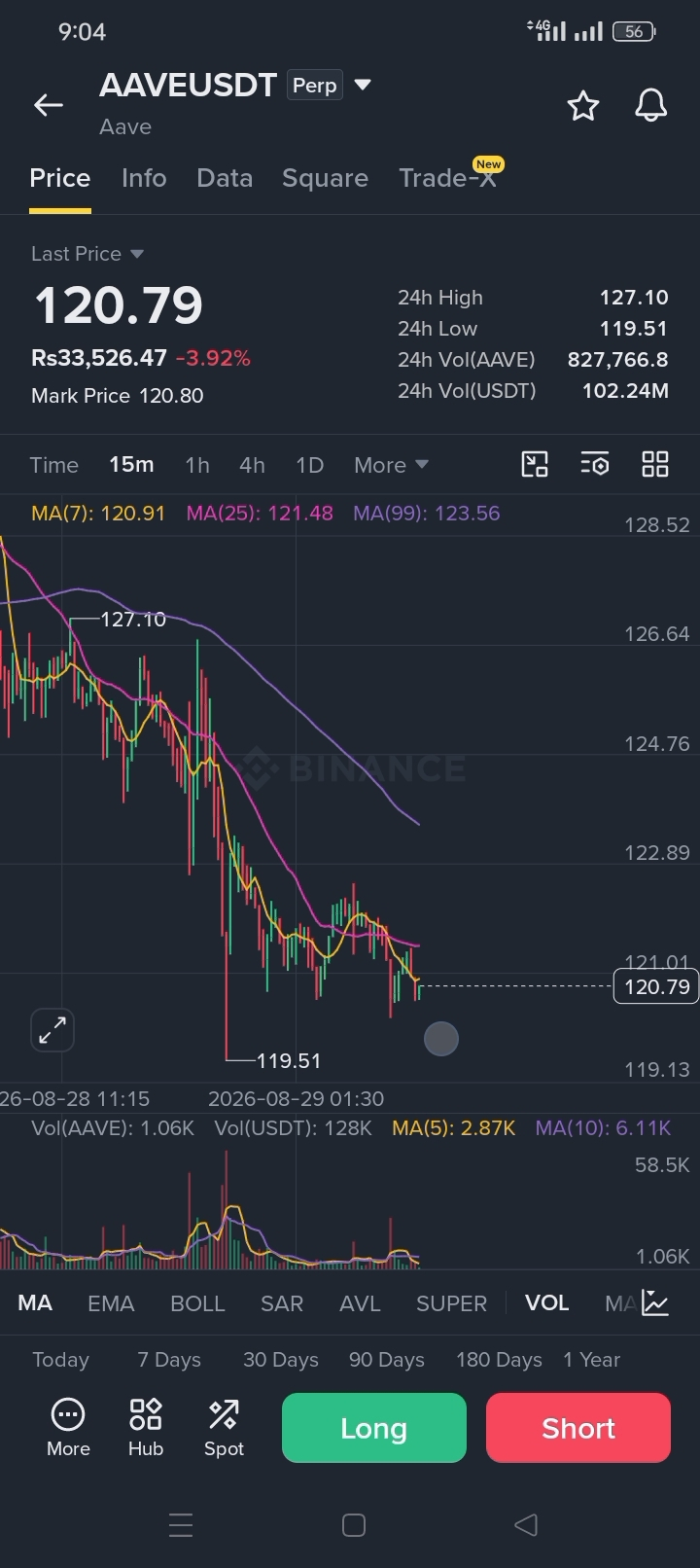Click the 120.79 current price label
700x1568 pixels.
pyautogui.click(x=656, y=986)
